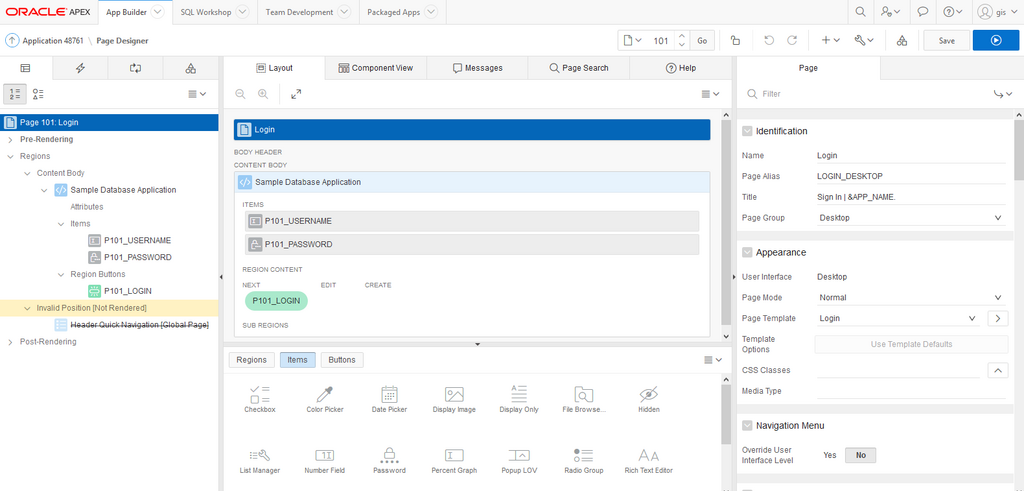Select P101_PASSWORD in the tree

[x=137, y=257]
